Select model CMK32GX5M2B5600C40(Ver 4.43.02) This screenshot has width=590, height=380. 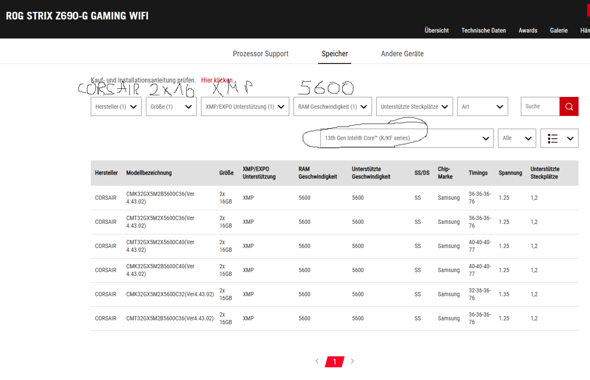(x=160, y=270)
